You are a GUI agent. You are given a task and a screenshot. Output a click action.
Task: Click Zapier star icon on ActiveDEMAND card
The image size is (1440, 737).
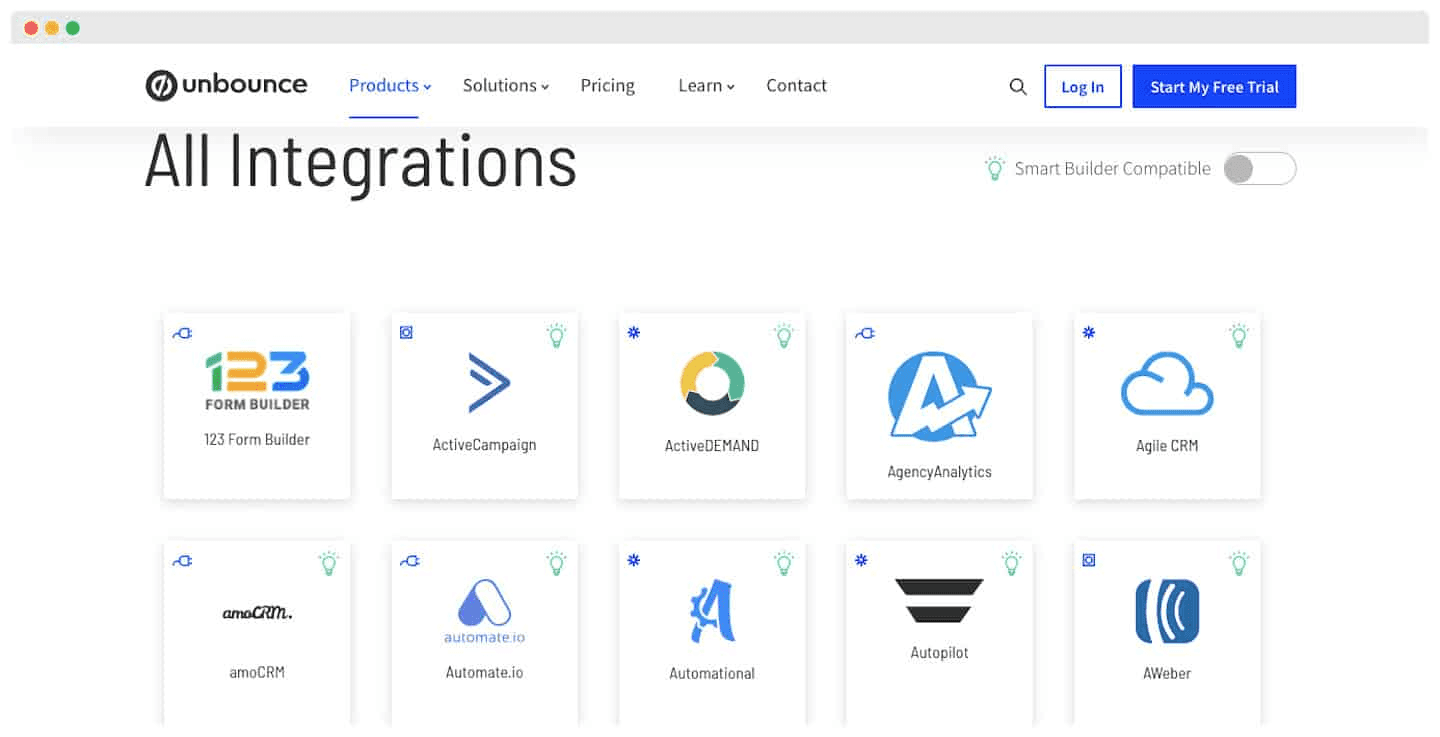pos(633,332)
